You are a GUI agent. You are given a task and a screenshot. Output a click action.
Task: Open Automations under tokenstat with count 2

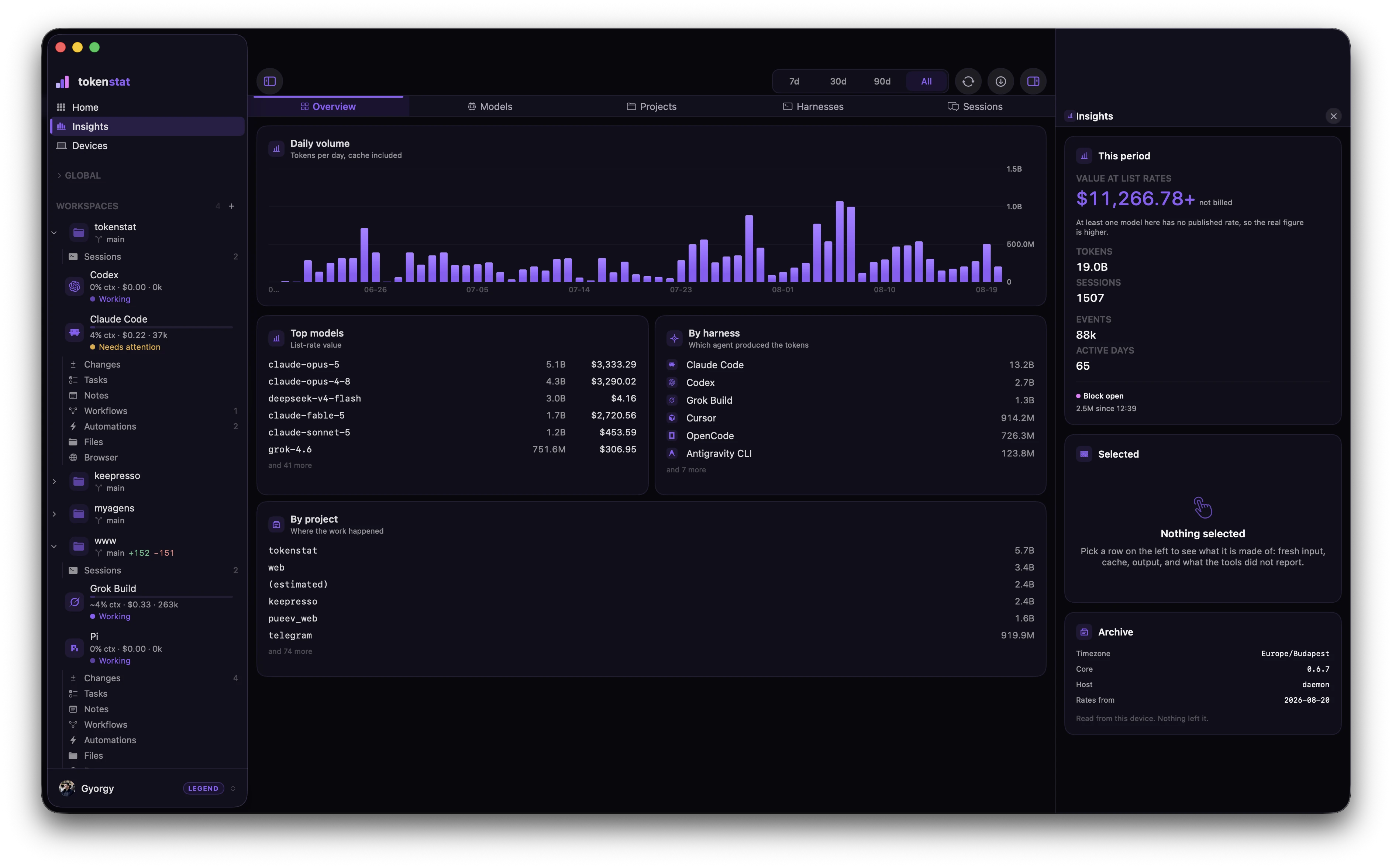coord(153,426)
